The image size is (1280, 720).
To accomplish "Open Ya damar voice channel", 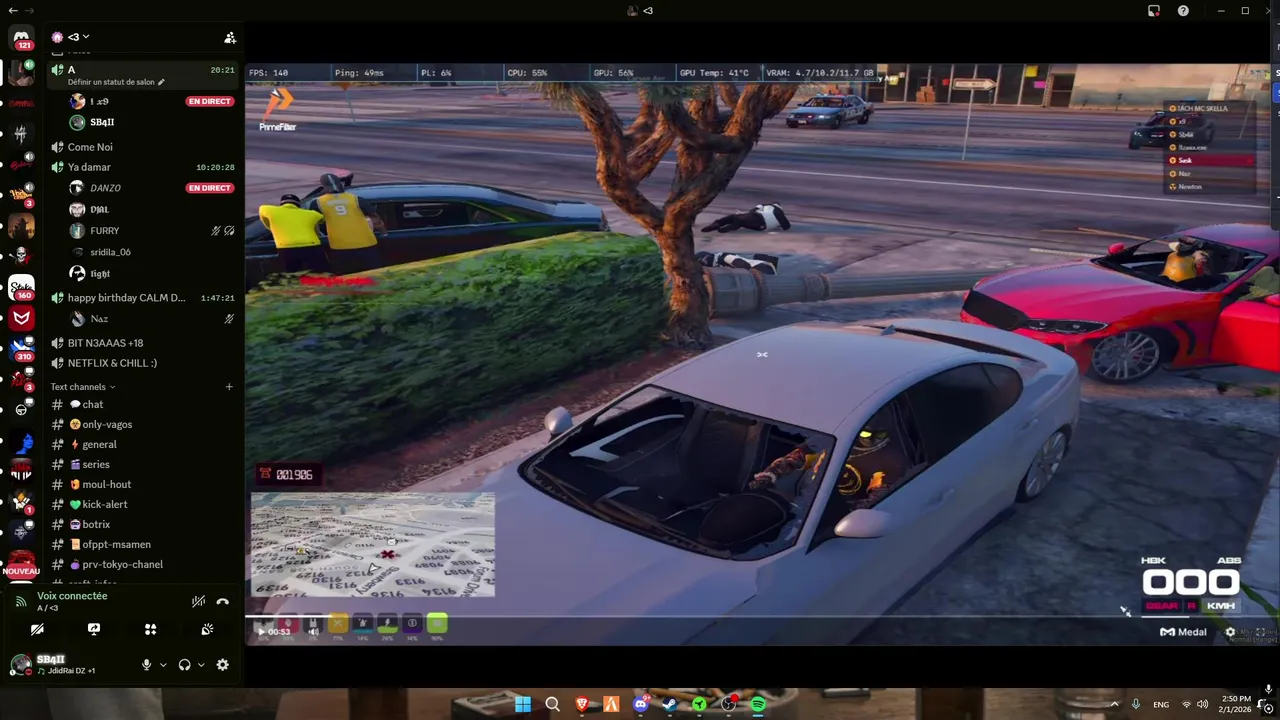I will [145, 167].
